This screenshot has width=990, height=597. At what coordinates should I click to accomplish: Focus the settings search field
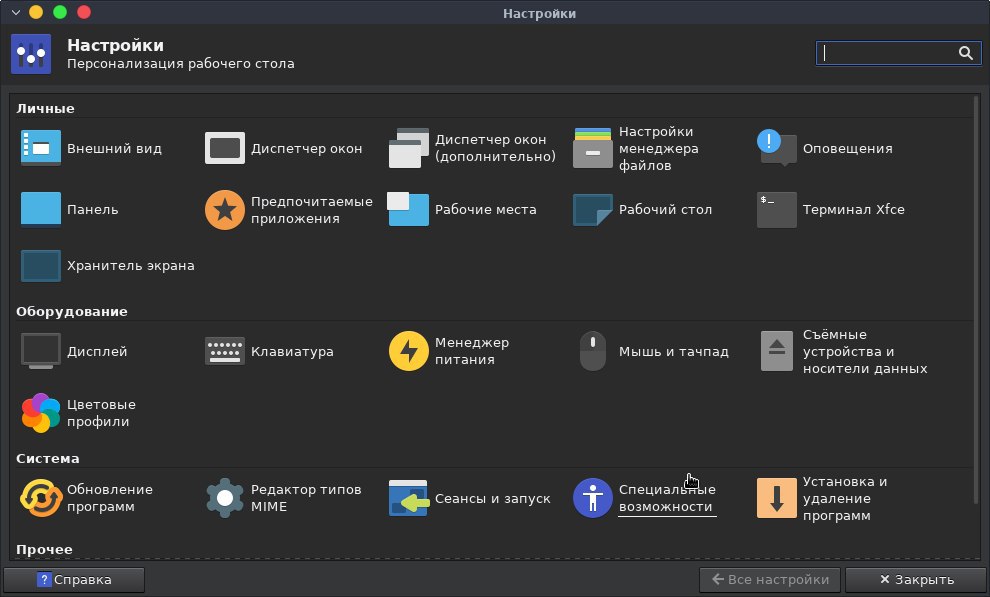click(x=898, y=53)
